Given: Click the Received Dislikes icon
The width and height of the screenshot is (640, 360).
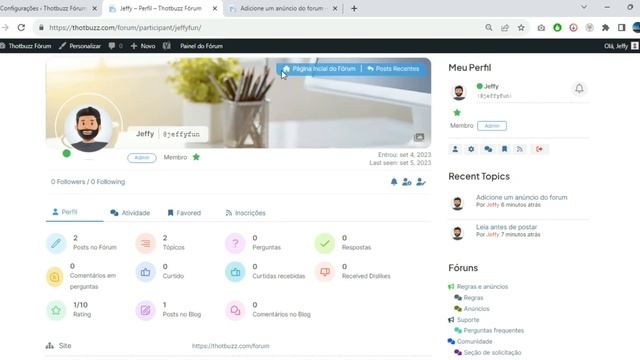Looking at the screenshot, I should 325,272.
